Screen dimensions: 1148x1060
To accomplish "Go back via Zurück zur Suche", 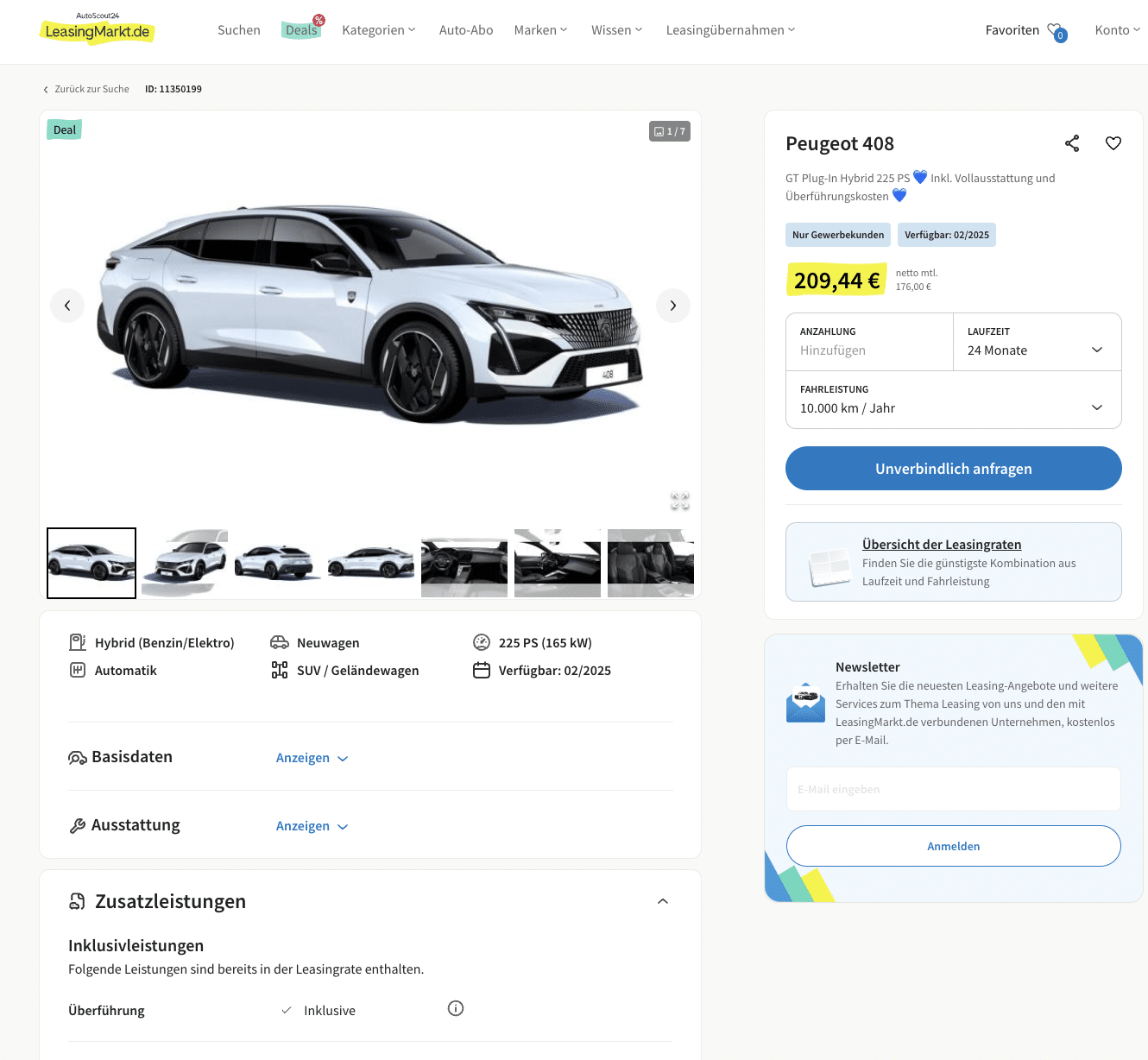I will (86, 89).
